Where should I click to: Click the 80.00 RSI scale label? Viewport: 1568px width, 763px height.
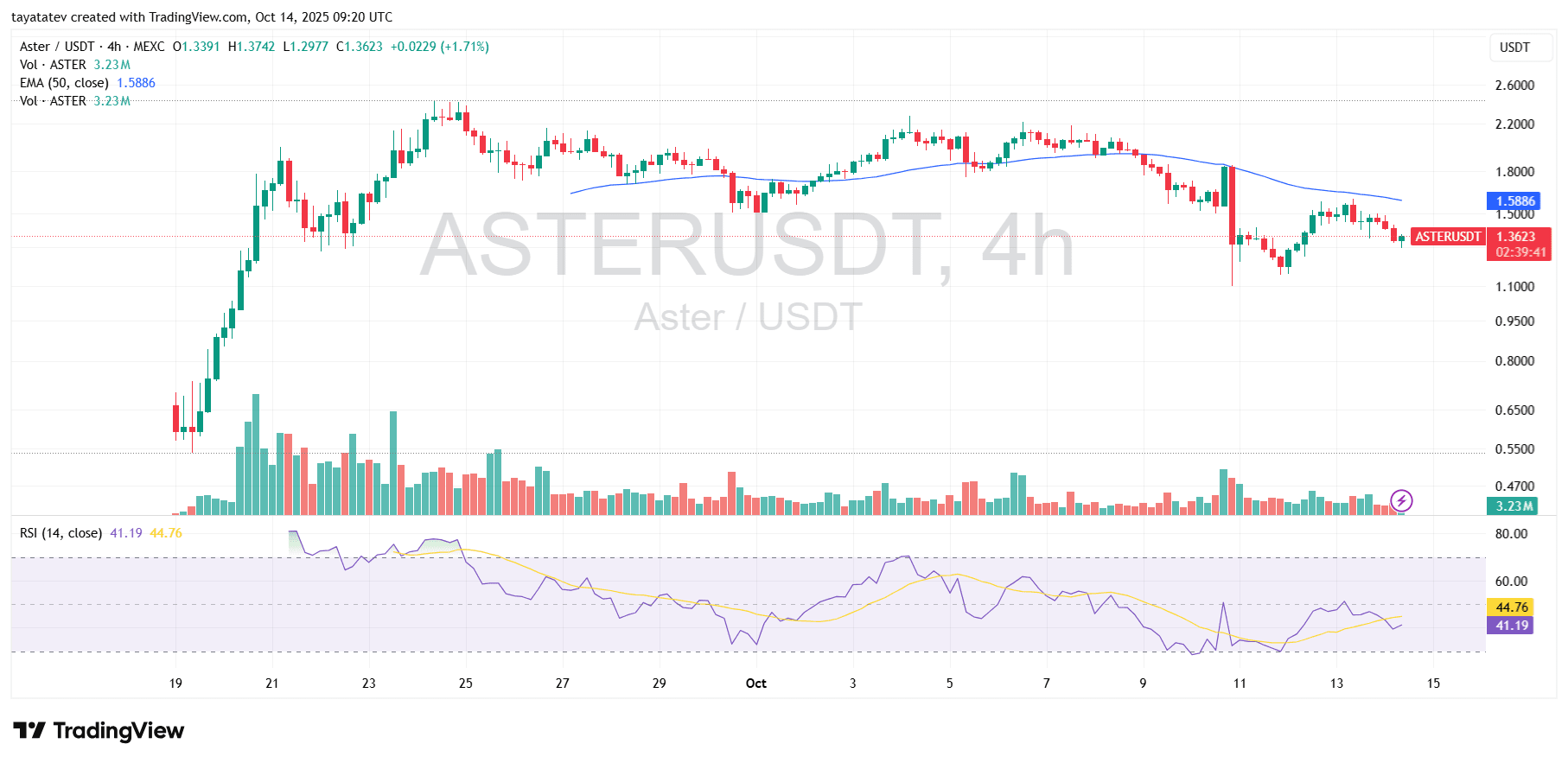pyautogui.click(x=1511, y=534)
